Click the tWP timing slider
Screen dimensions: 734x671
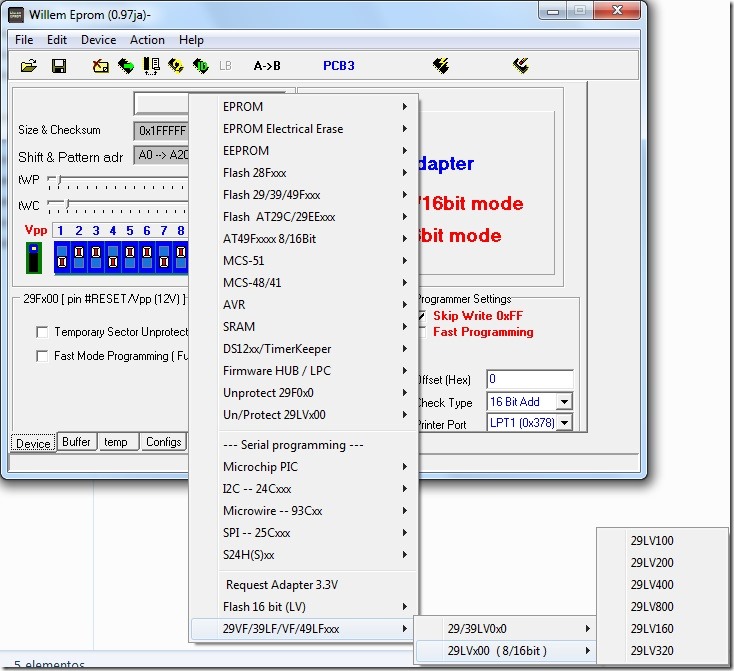pyautogui.click(x=117, y=181)
